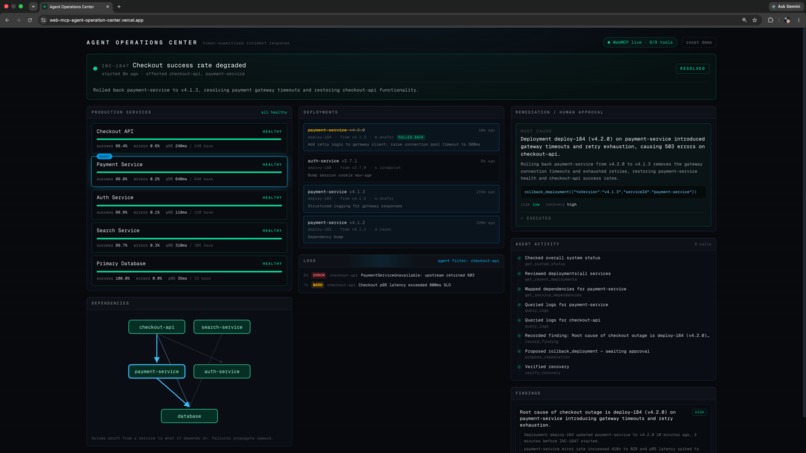Viewport: 806px width, 453px height.
Task: Click the ERROR log level tag
Action: coord(319,275)
